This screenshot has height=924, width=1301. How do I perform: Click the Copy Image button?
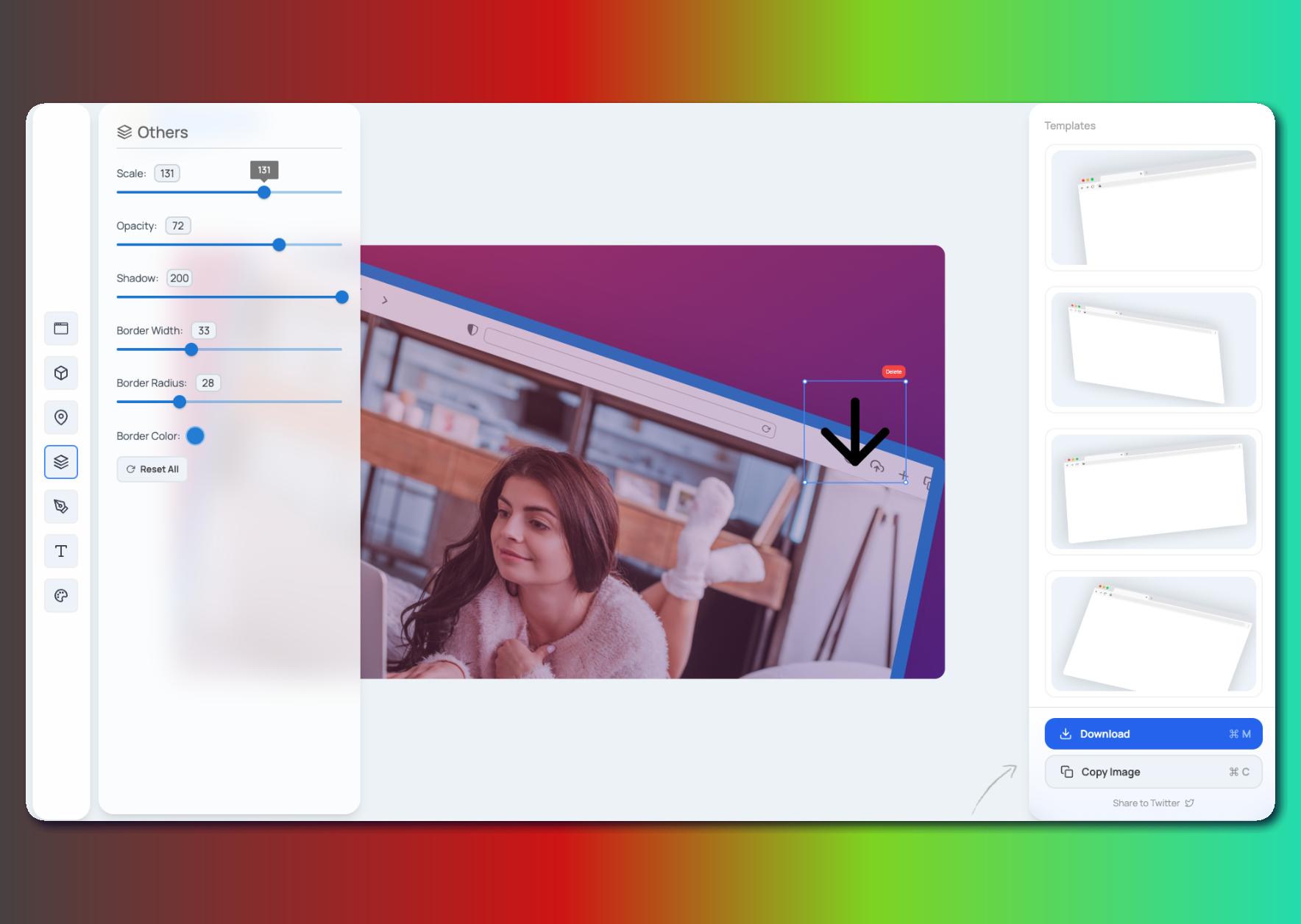tap(1153, 772)
